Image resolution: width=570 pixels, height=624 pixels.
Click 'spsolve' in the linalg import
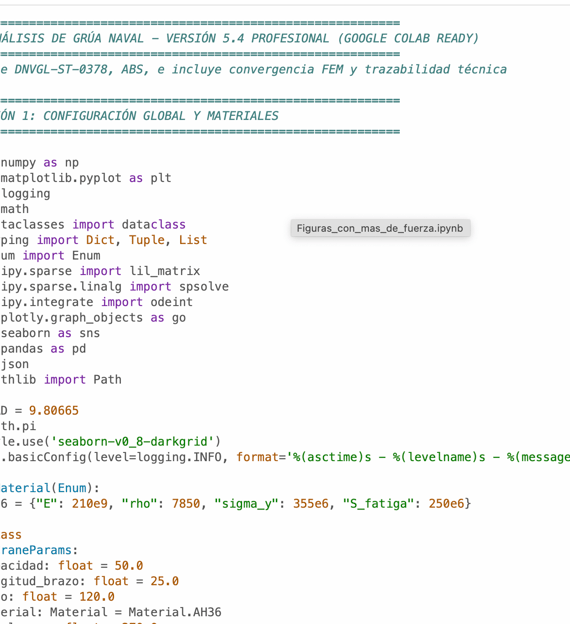[x=204, y=287]
